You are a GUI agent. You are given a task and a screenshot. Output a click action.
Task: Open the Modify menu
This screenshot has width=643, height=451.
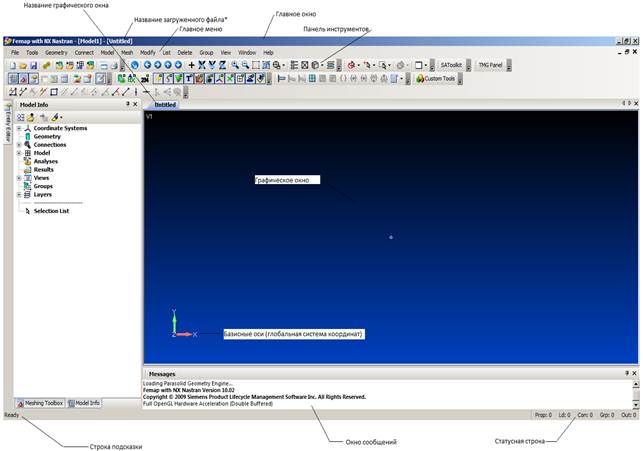148,52
